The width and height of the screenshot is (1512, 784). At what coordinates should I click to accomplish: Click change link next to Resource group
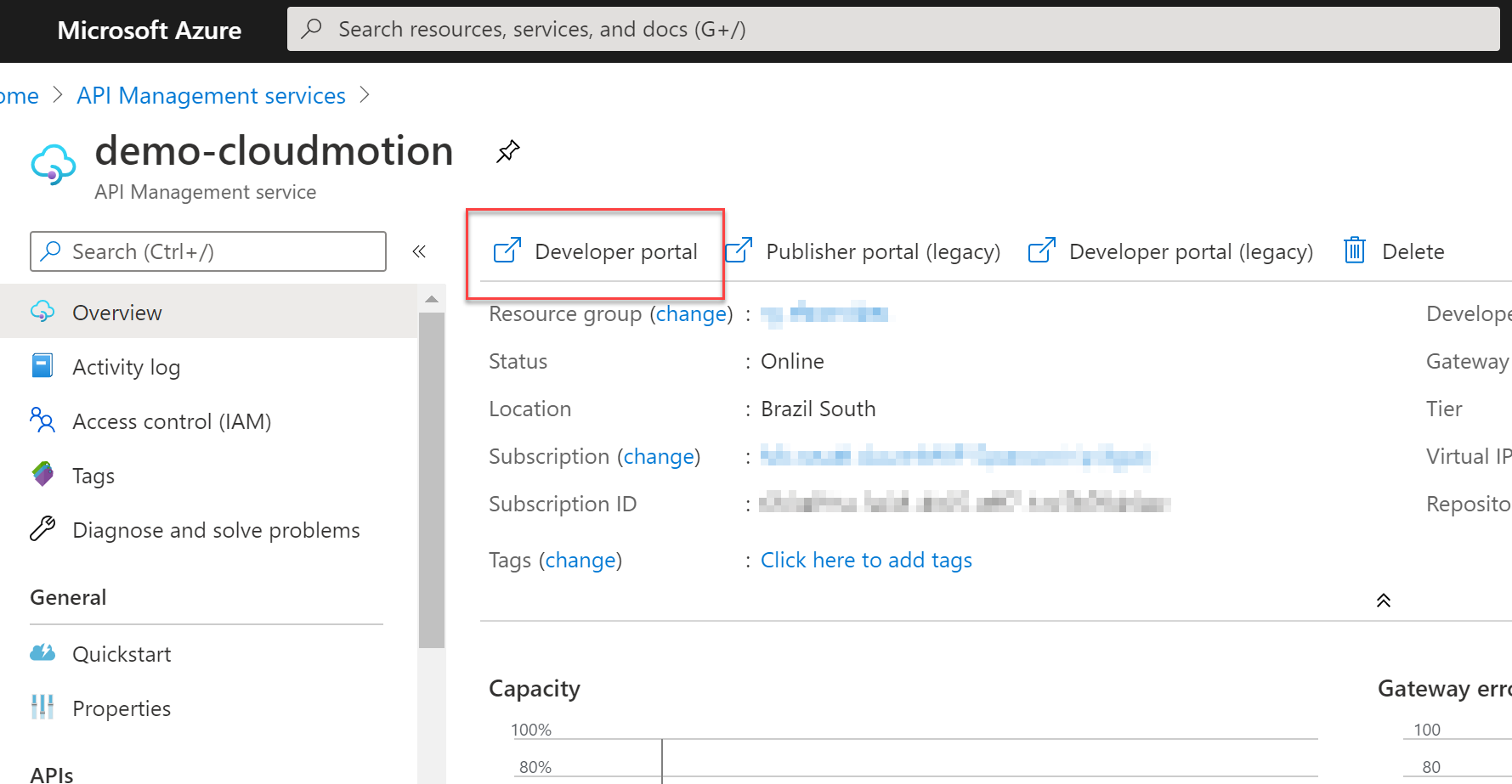pos(691,313)
